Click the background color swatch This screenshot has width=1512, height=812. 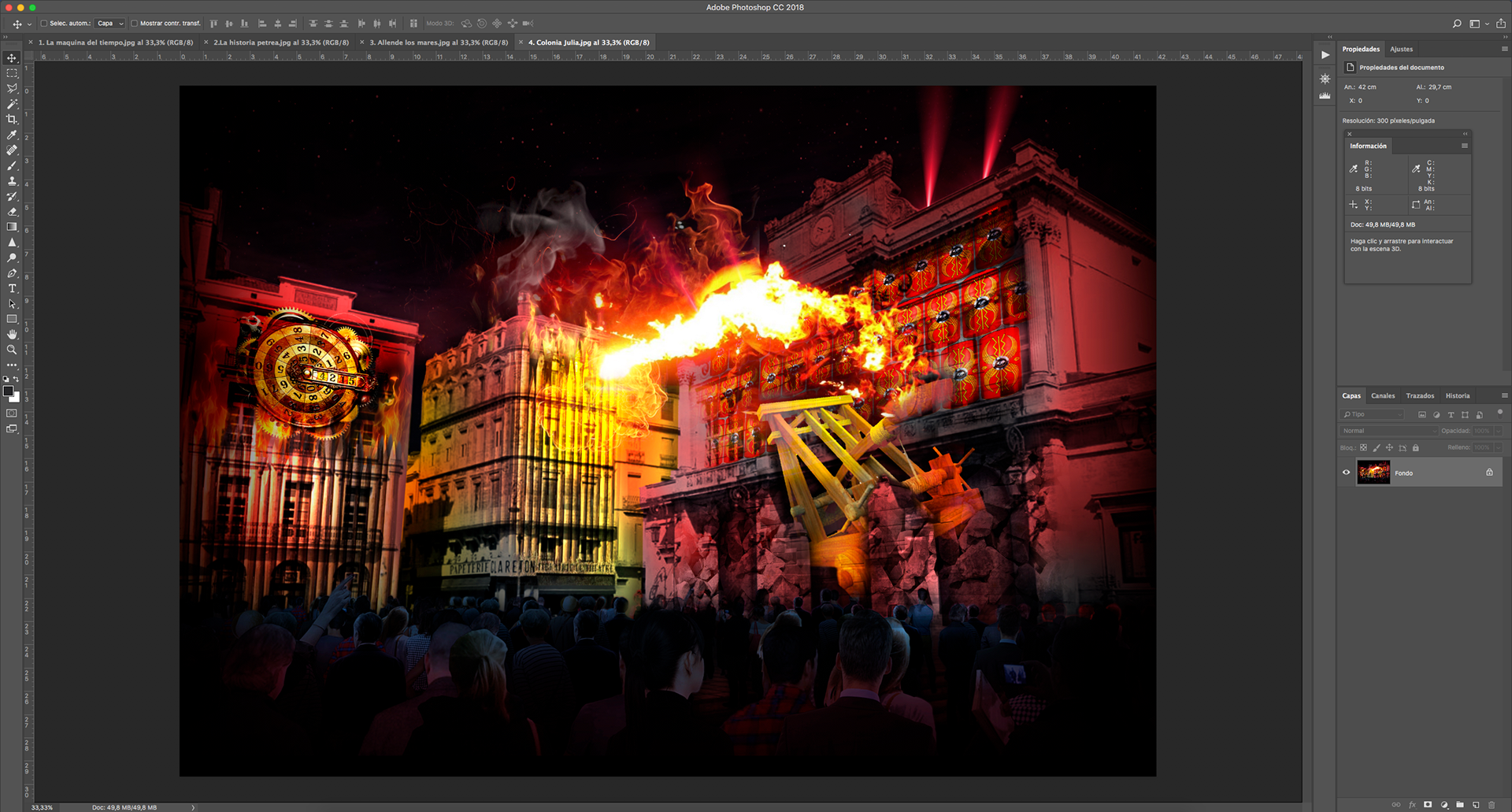(x=16, y=398)
